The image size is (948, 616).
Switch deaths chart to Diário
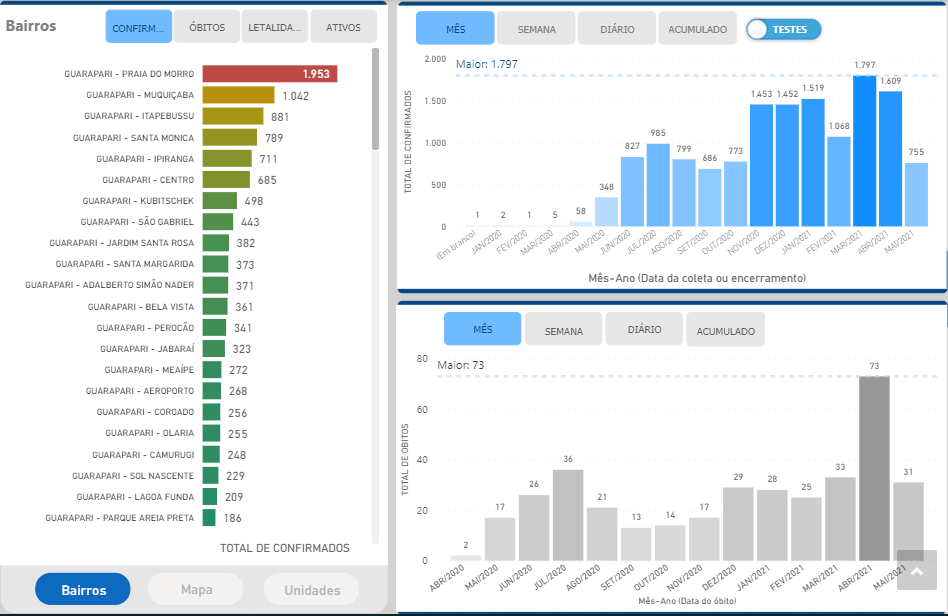(644, 330)
